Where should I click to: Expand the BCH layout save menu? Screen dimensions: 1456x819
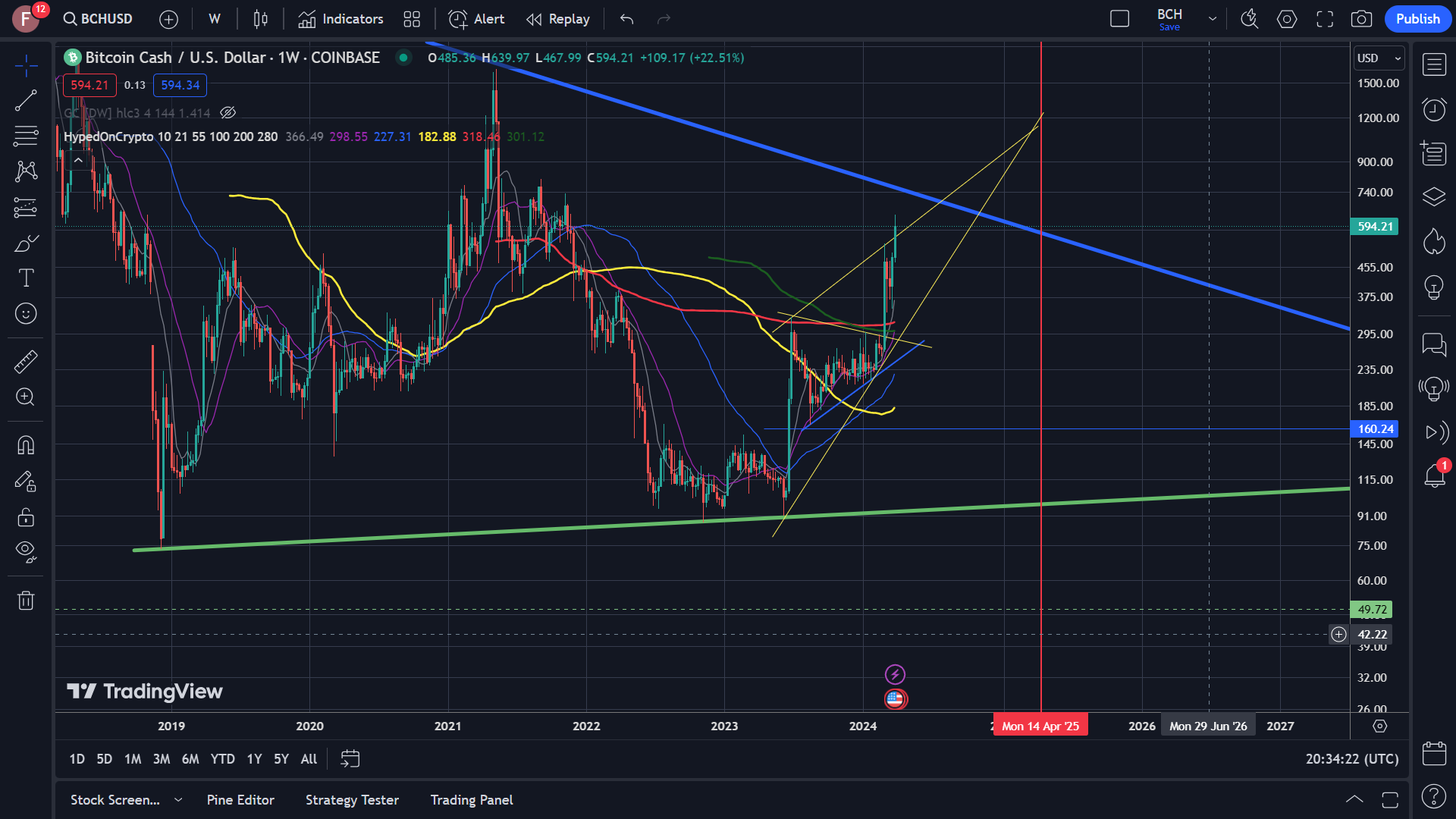[1213, 19]
